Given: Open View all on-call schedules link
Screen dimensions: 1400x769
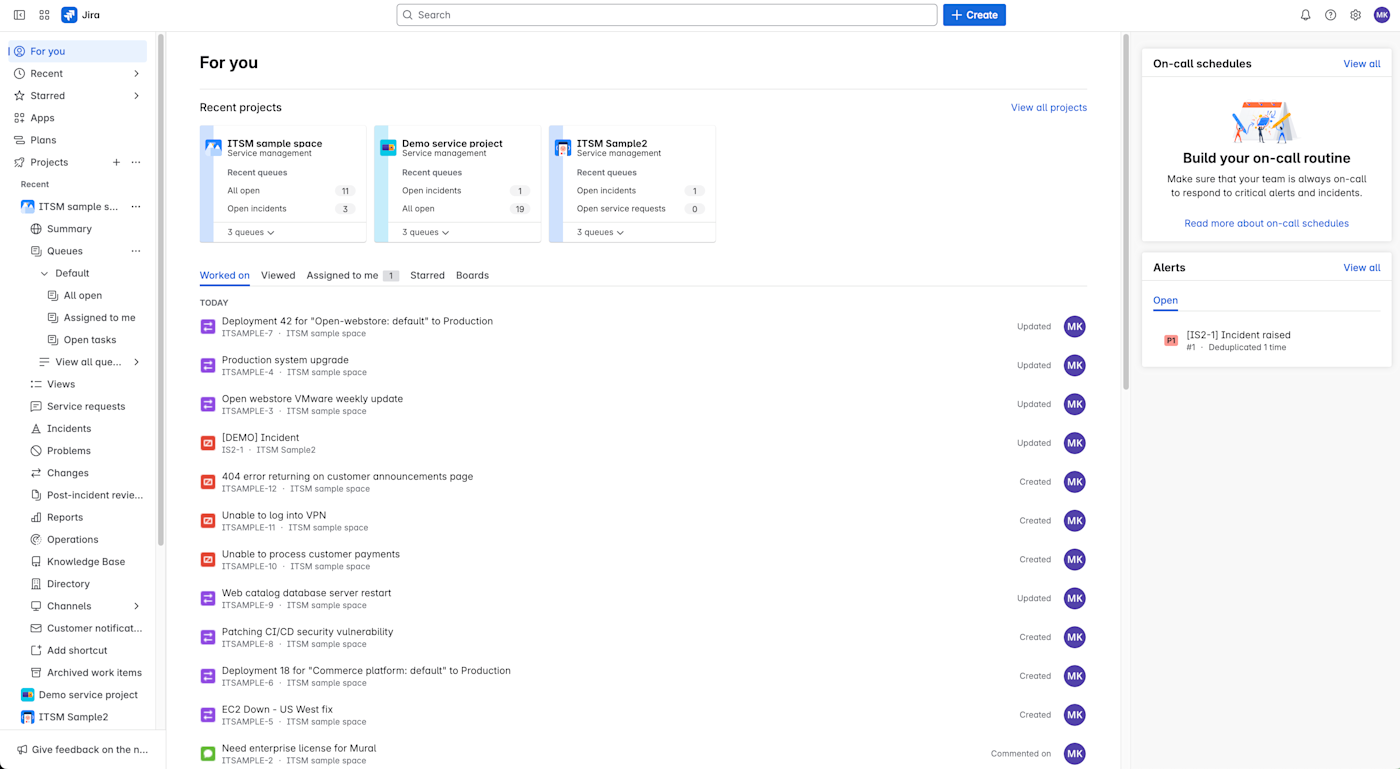Looking at the screenshot, I should point(1361,63).
